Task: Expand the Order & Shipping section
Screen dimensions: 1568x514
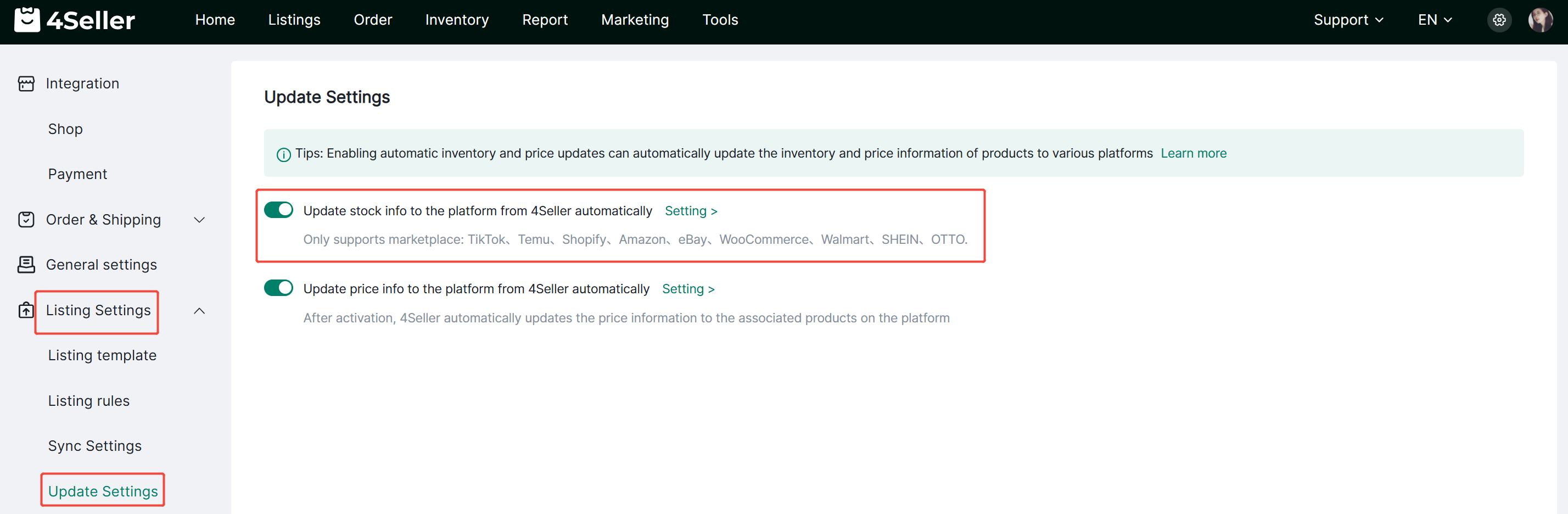Action: [200, 220]
